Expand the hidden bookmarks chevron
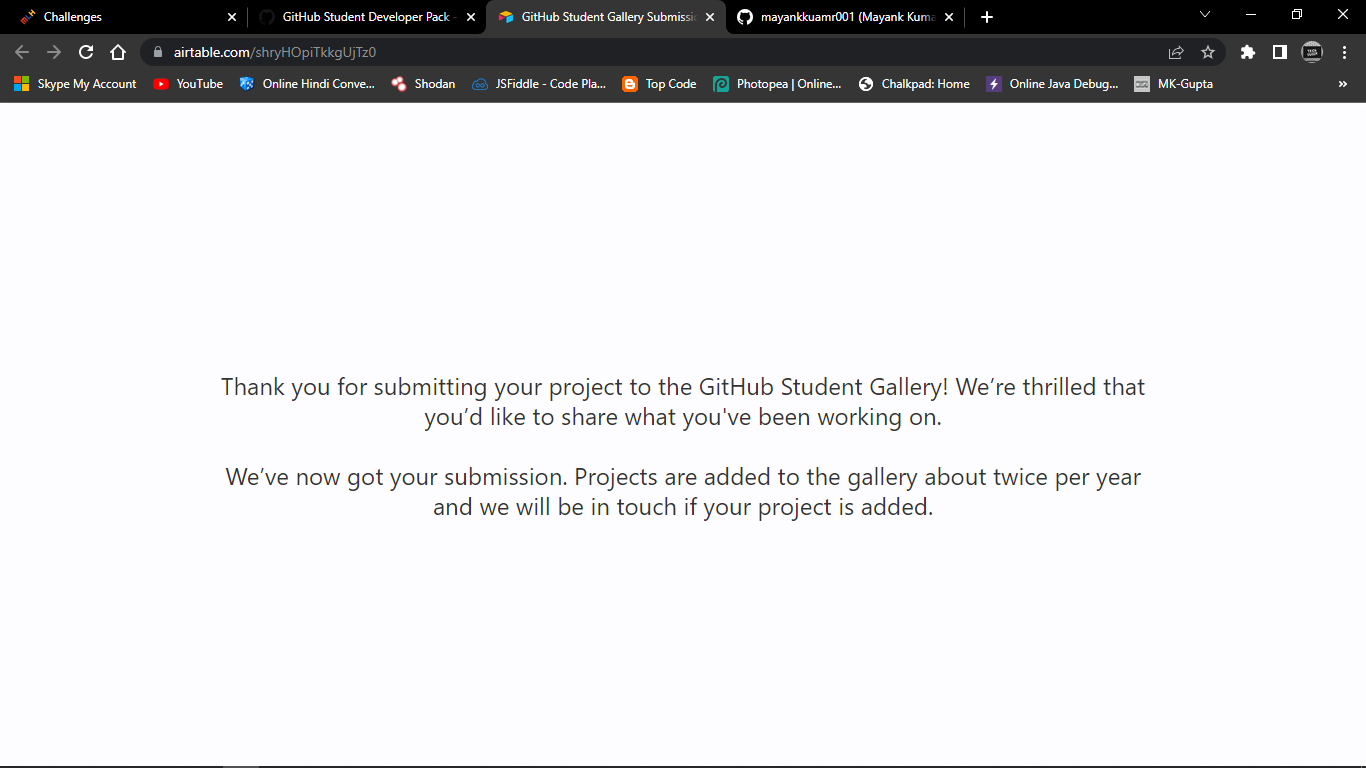Screen dimensions: 1366x768 coord(1342,84)
